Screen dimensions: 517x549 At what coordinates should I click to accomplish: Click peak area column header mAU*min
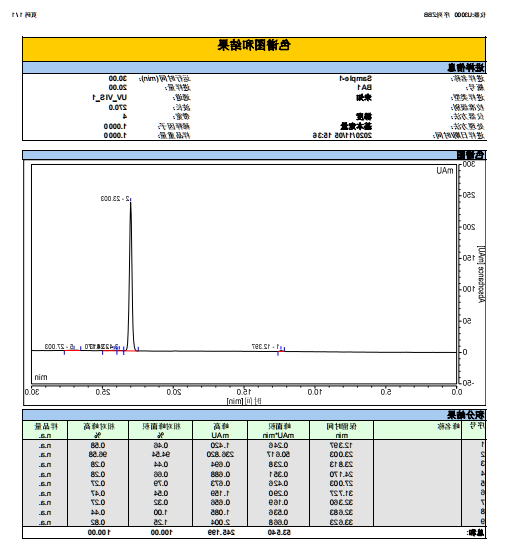279,430
